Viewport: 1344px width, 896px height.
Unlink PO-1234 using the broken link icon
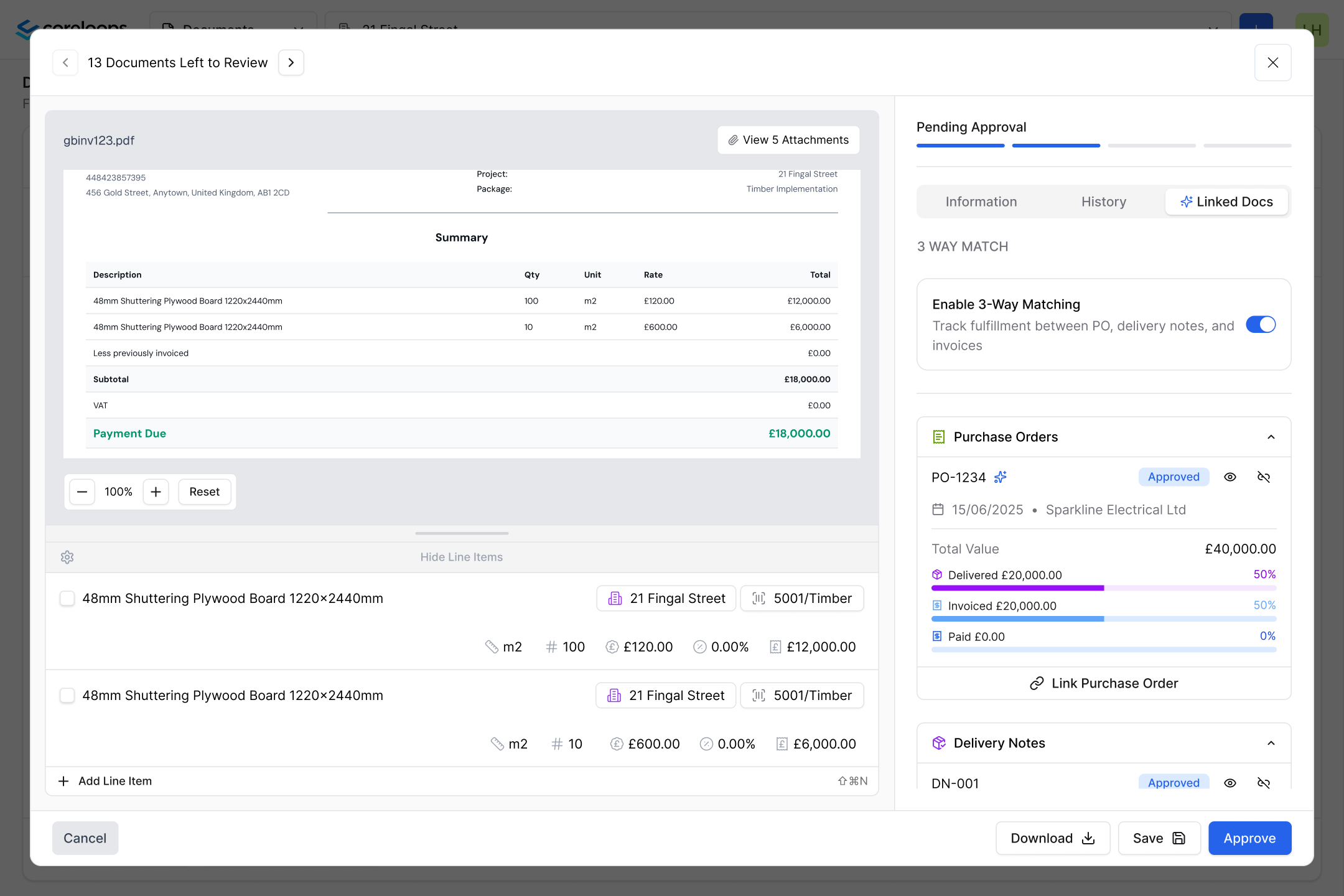click(1263, 477)
